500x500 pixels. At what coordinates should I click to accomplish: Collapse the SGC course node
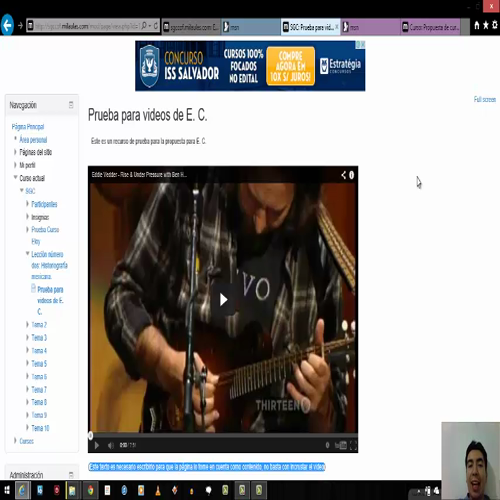[22, 191]
